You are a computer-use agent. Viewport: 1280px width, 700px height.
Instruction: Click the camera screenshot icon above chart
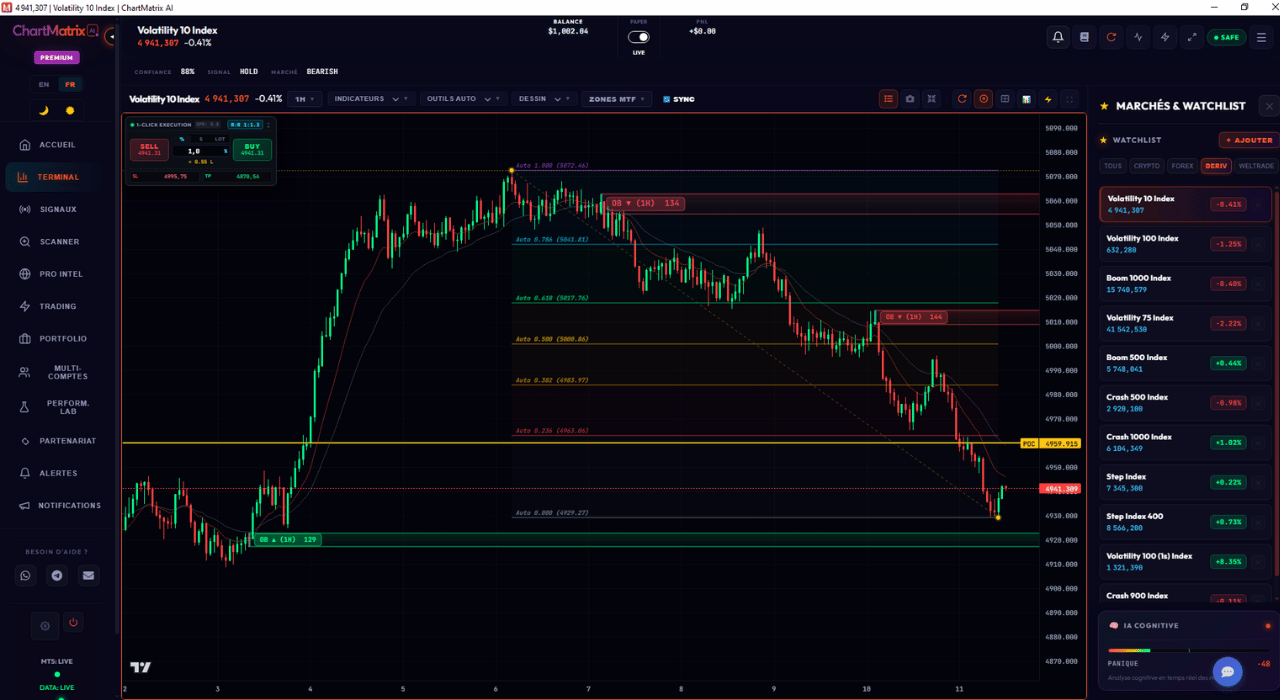click(910, 99)
